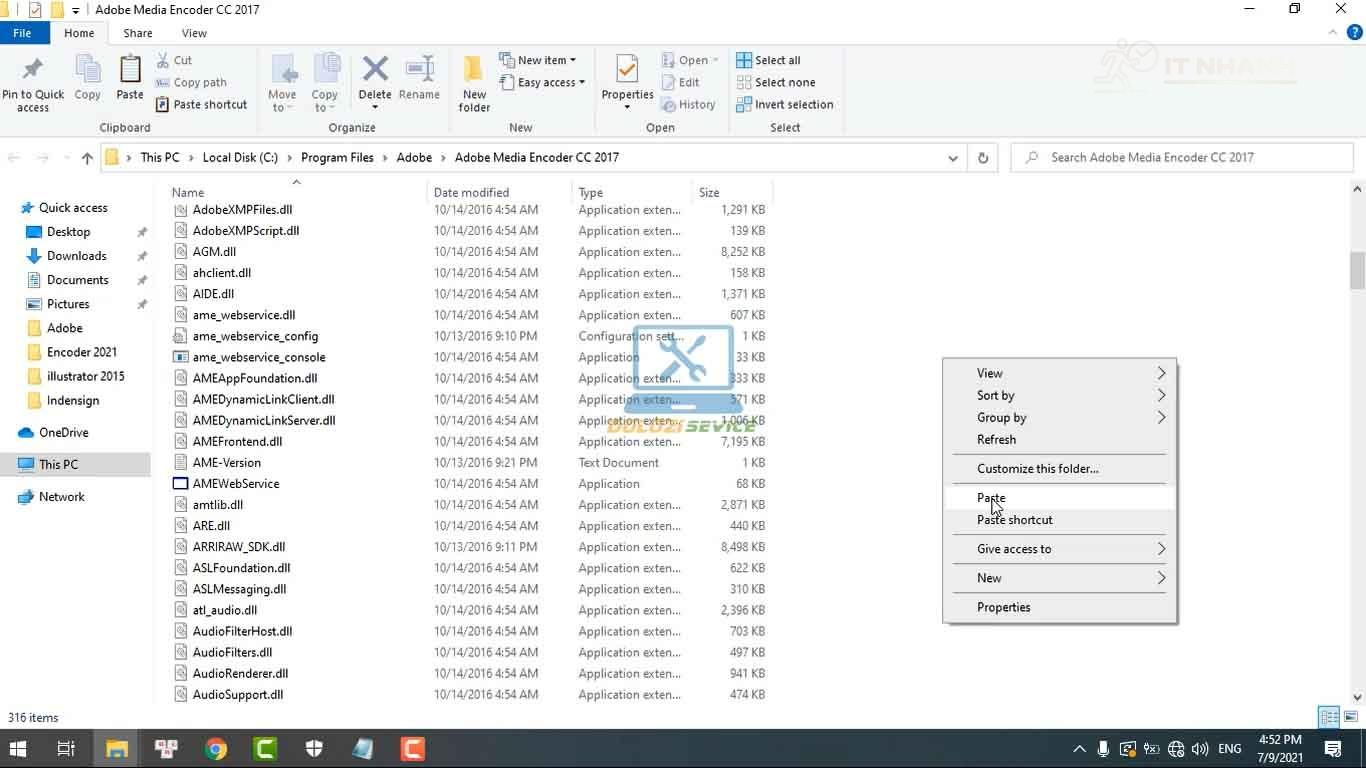The image size is (1366, 768).
Task: Switch to details view toggle
Action: [1328, 717]
